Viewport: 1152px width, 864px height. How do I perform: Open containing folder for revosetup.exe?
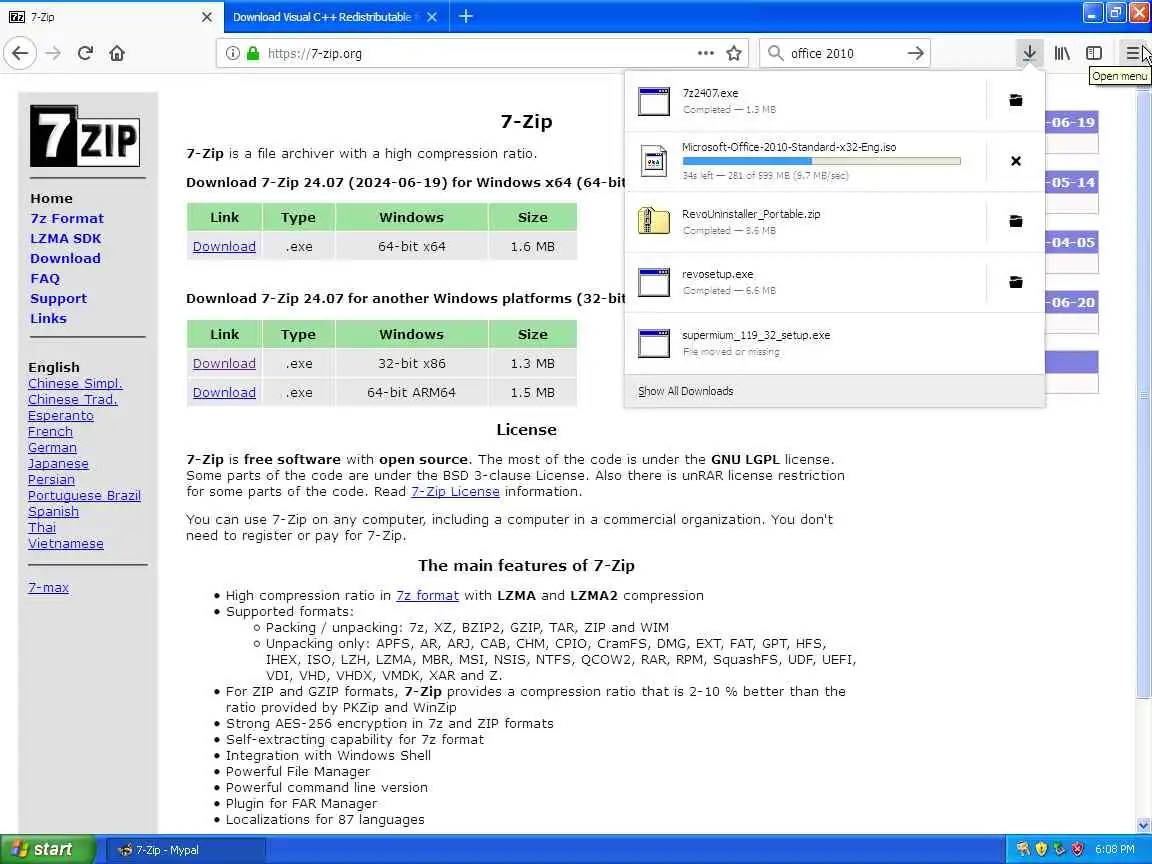(x=1015, y=282)
